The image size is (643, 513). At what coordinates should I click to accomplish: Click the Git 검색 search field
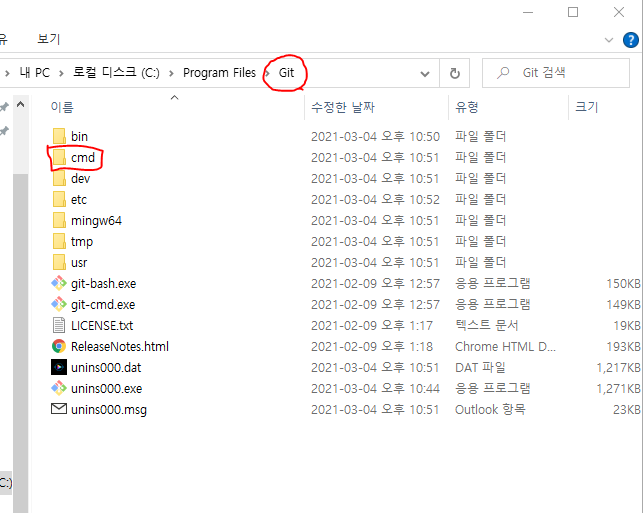[x=556, y=73]
